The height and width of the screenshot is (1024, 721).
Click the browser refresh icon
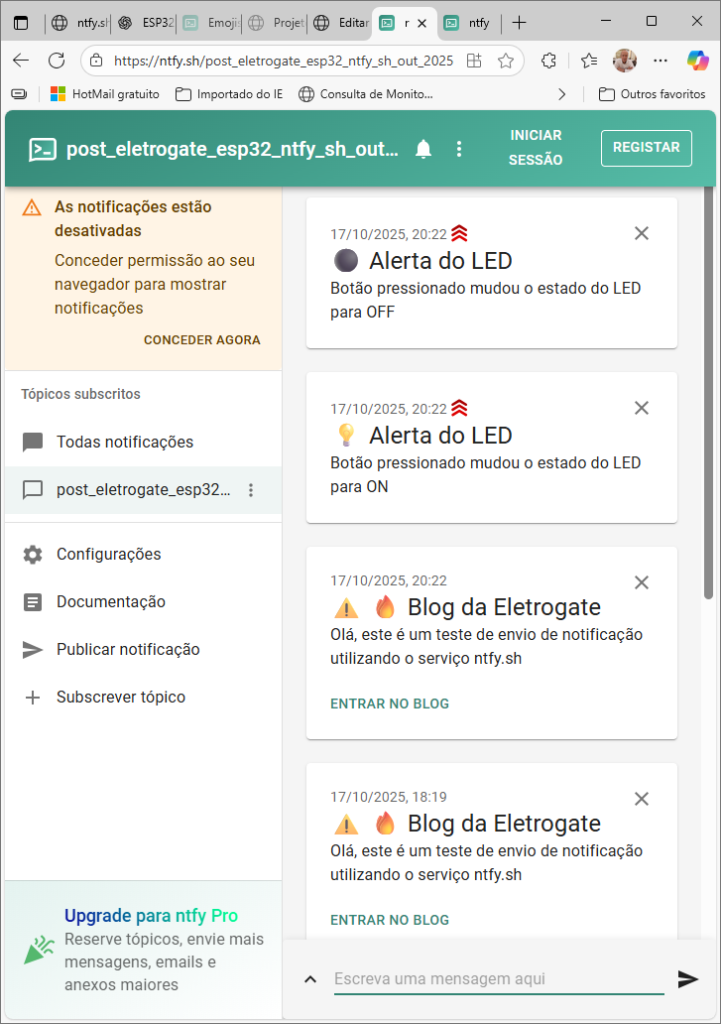(x=56, y=60)
